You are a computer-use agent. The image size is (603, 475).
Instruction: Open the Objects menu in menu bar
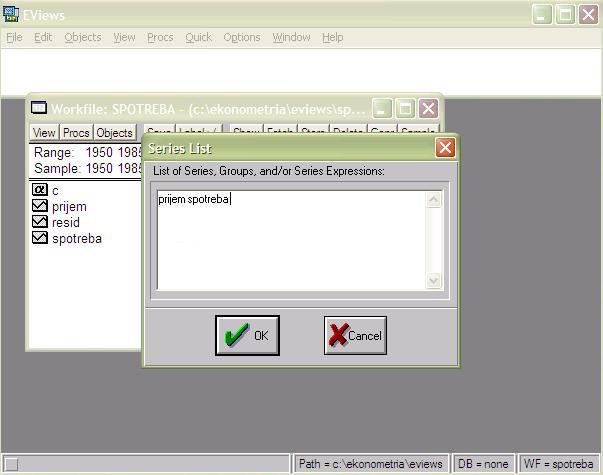point(83,37)
